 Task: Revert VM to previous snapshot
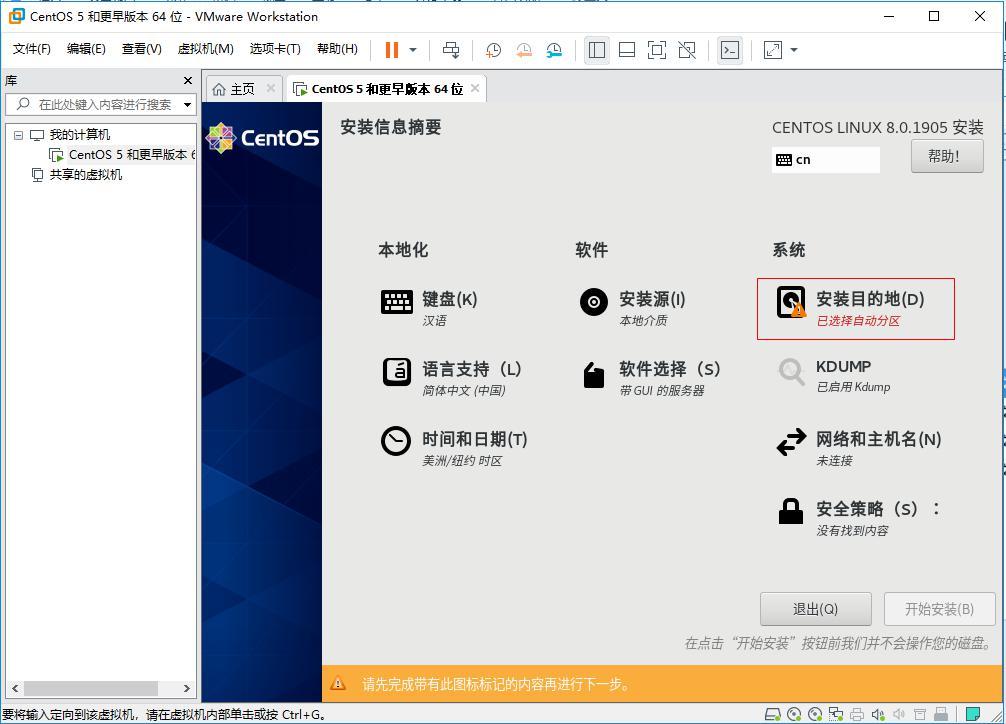point(524,49)
